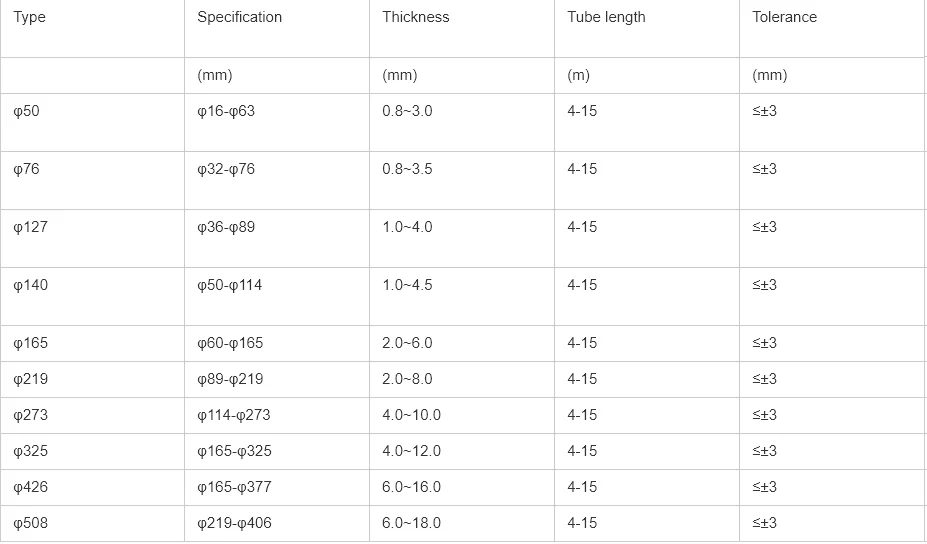The width and height of the screenshot is (927, 544).
Task: Click the Tolerance column header
Action: (785, 17)
